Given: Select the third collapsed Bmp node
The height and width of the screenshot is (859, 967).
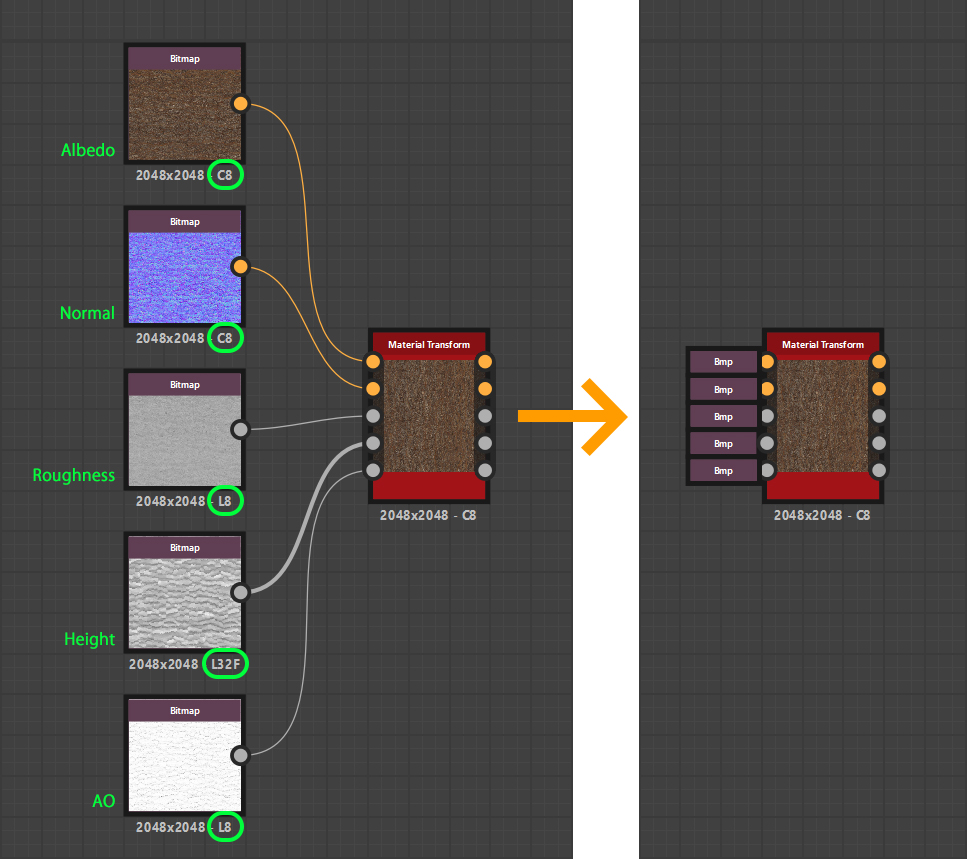Looking at the screenshot, I should [723, 416].
